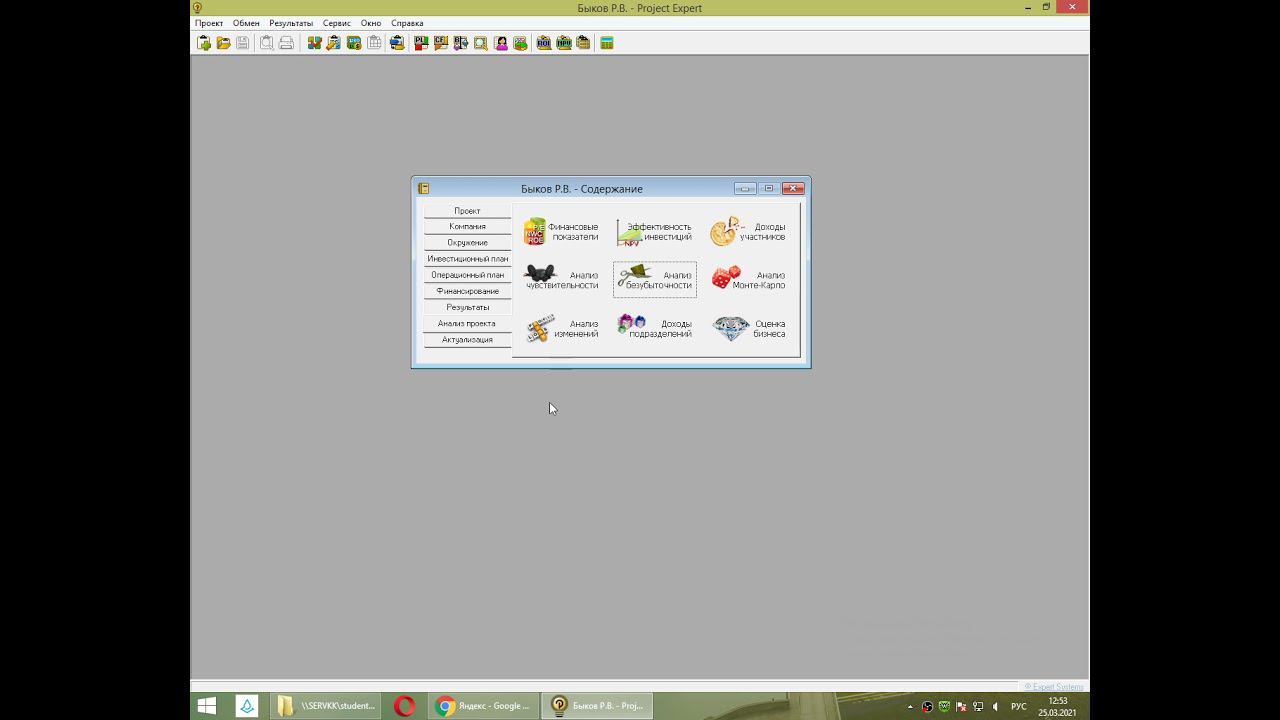Close the Содержание inner window

(793, 188)
